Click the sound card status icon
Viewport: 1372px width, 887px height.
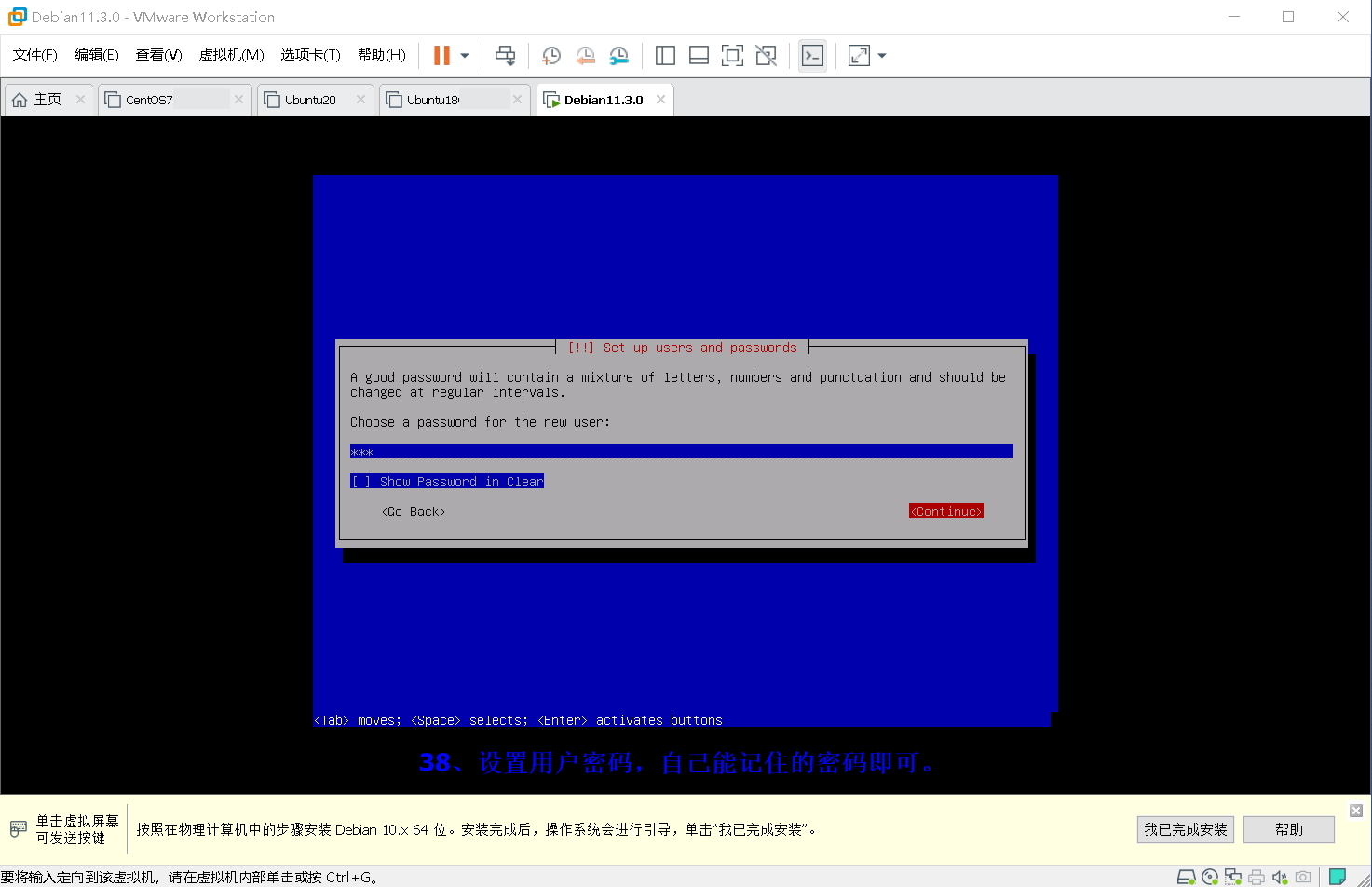1280,877
